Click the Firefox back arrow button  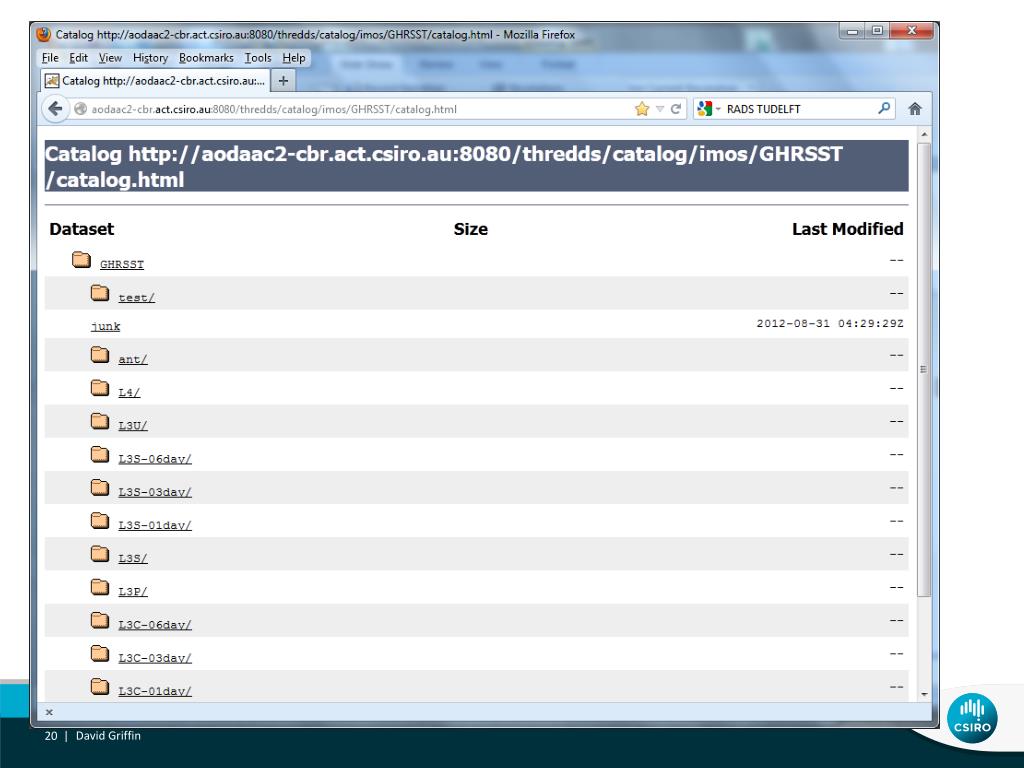pyautogui.click(x=56, y=108)
